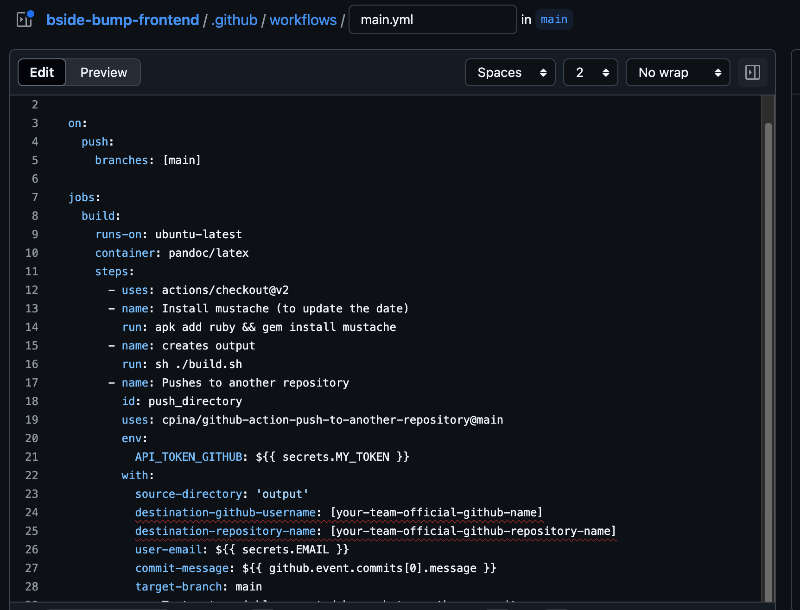The height and width of the screenshot is (610, 800).
Task: Click the main branch label
Action: pos(554,19)
